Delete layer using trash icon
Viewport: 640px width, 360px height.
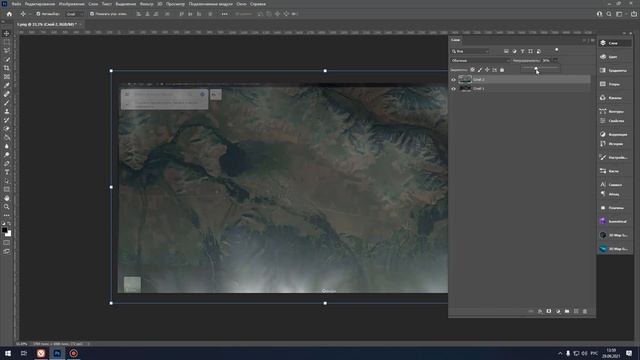coord(585,311)
